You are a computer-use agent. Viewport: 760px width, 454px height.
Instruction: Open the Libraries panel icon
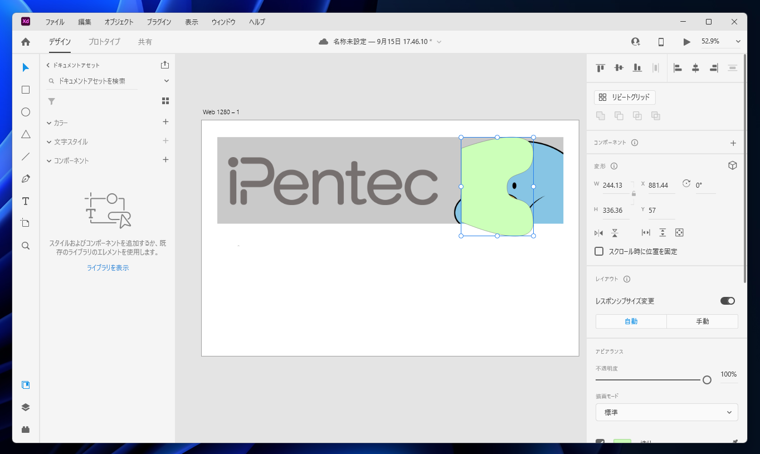click(26, 385)
